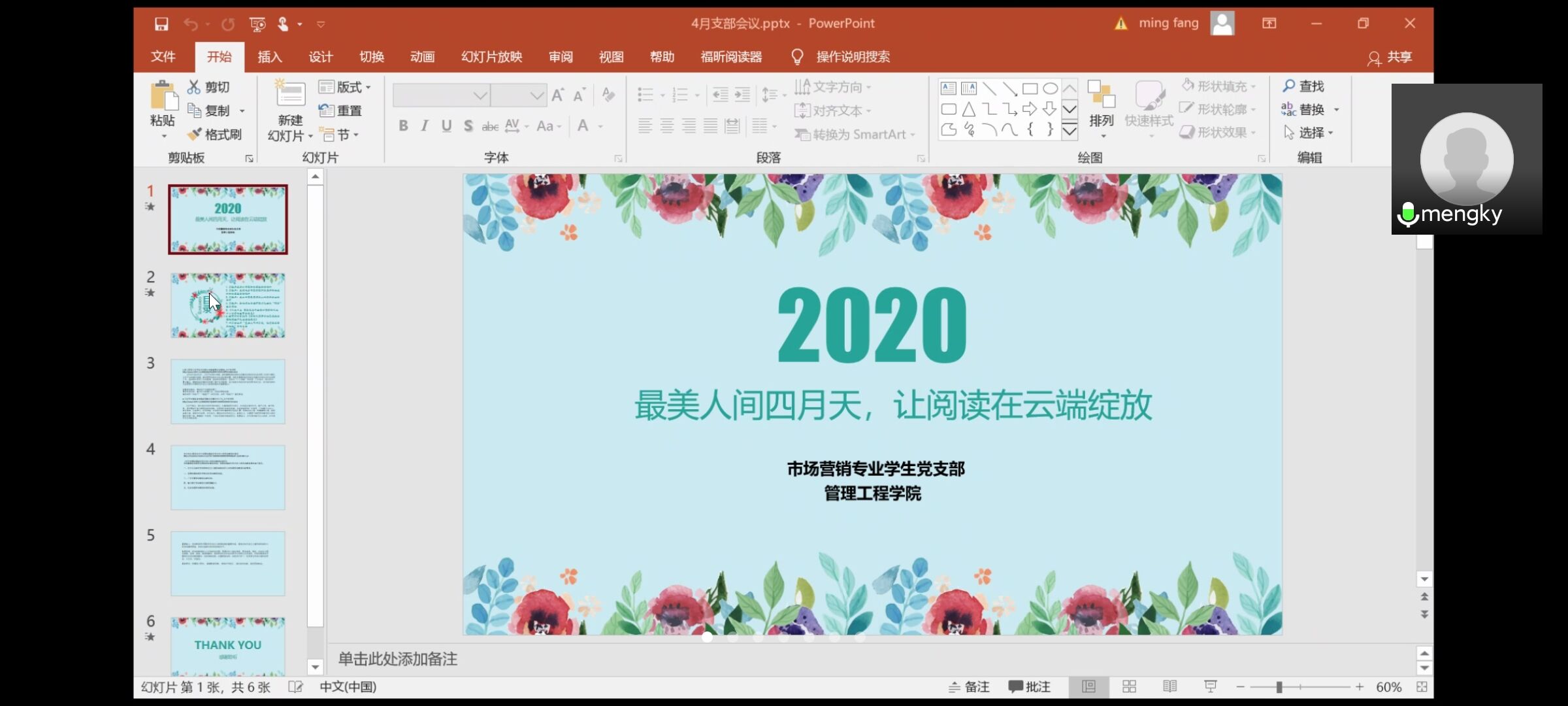The image size is (1568, 706).
Task: Click Find (查找) magnifier icon
Action: coord(1288,86)
